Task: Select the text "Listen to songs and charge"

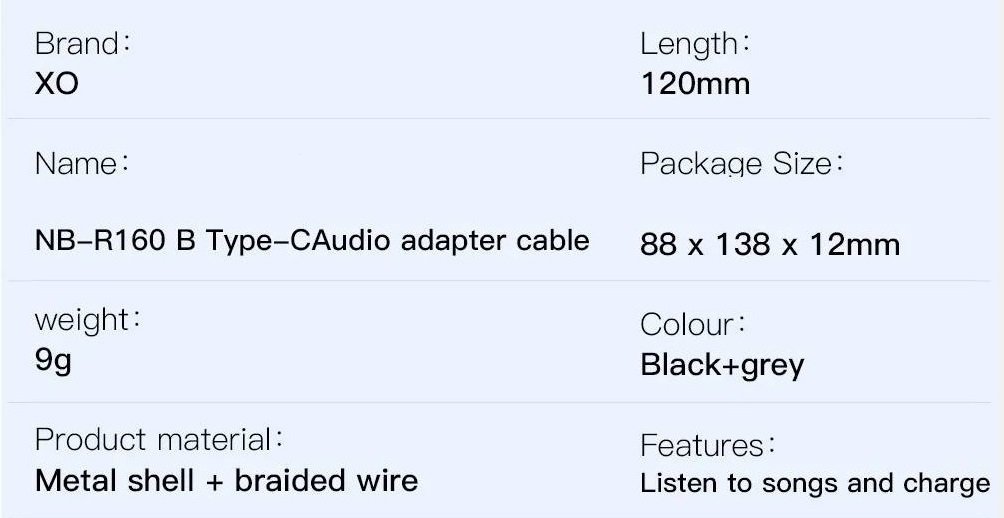Action: tap(815, 484)
